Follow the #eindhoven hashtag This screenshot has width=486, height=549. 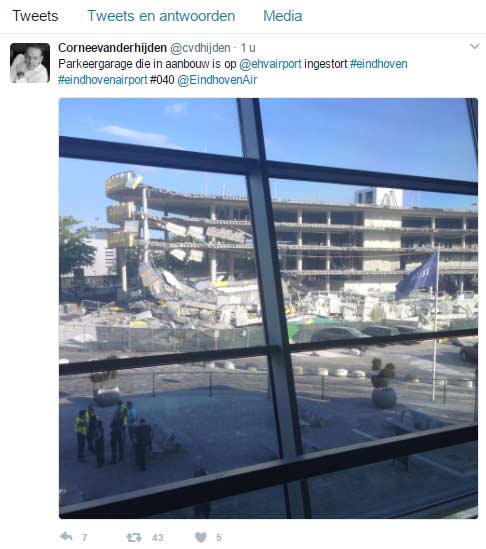[379, 64]
